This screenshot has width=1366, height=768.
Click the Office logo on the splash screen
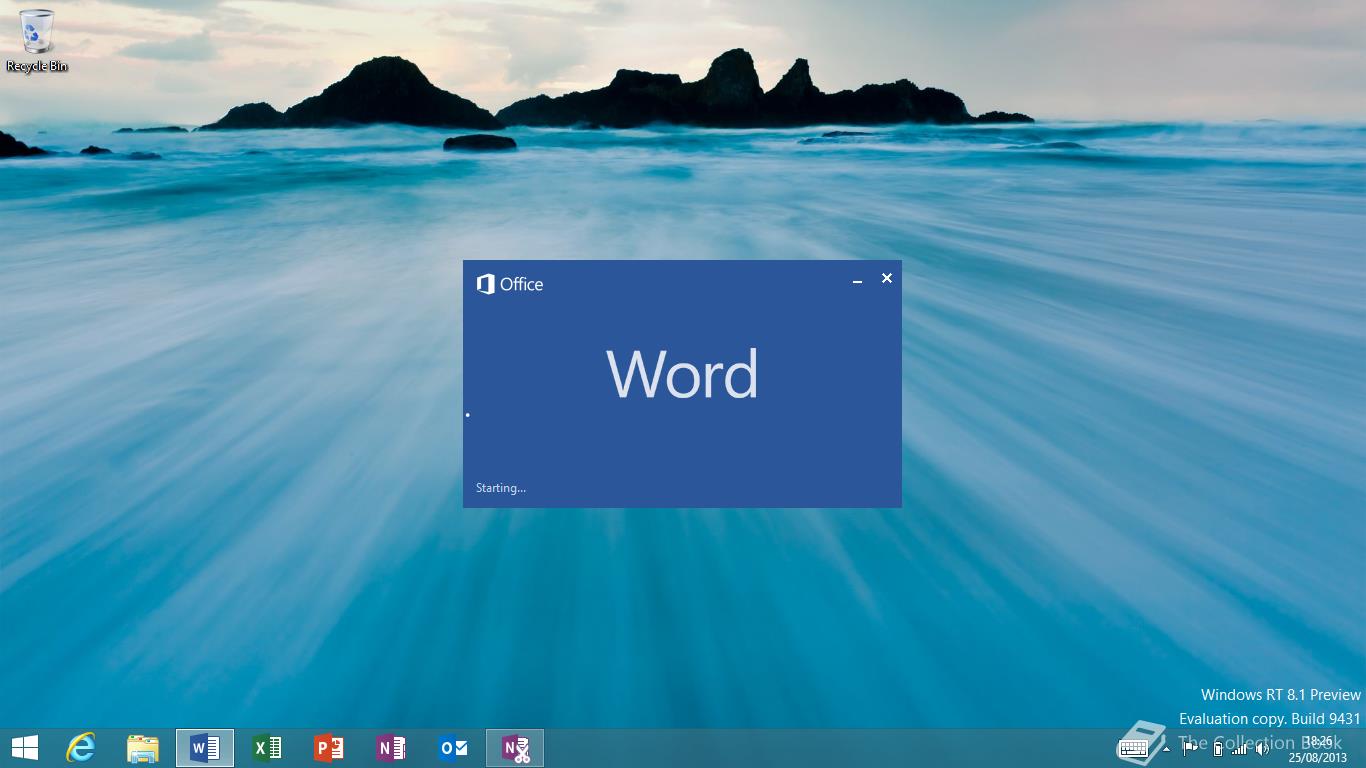tap(510, 284)
